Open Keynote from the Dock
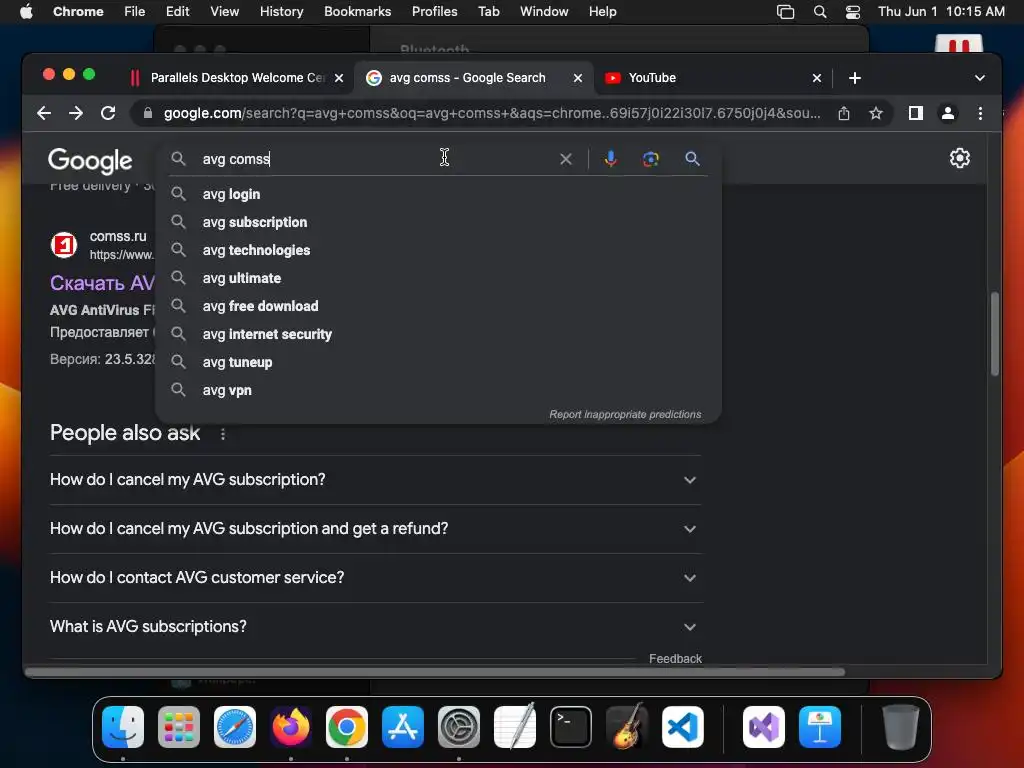 [x=820, y=727]
